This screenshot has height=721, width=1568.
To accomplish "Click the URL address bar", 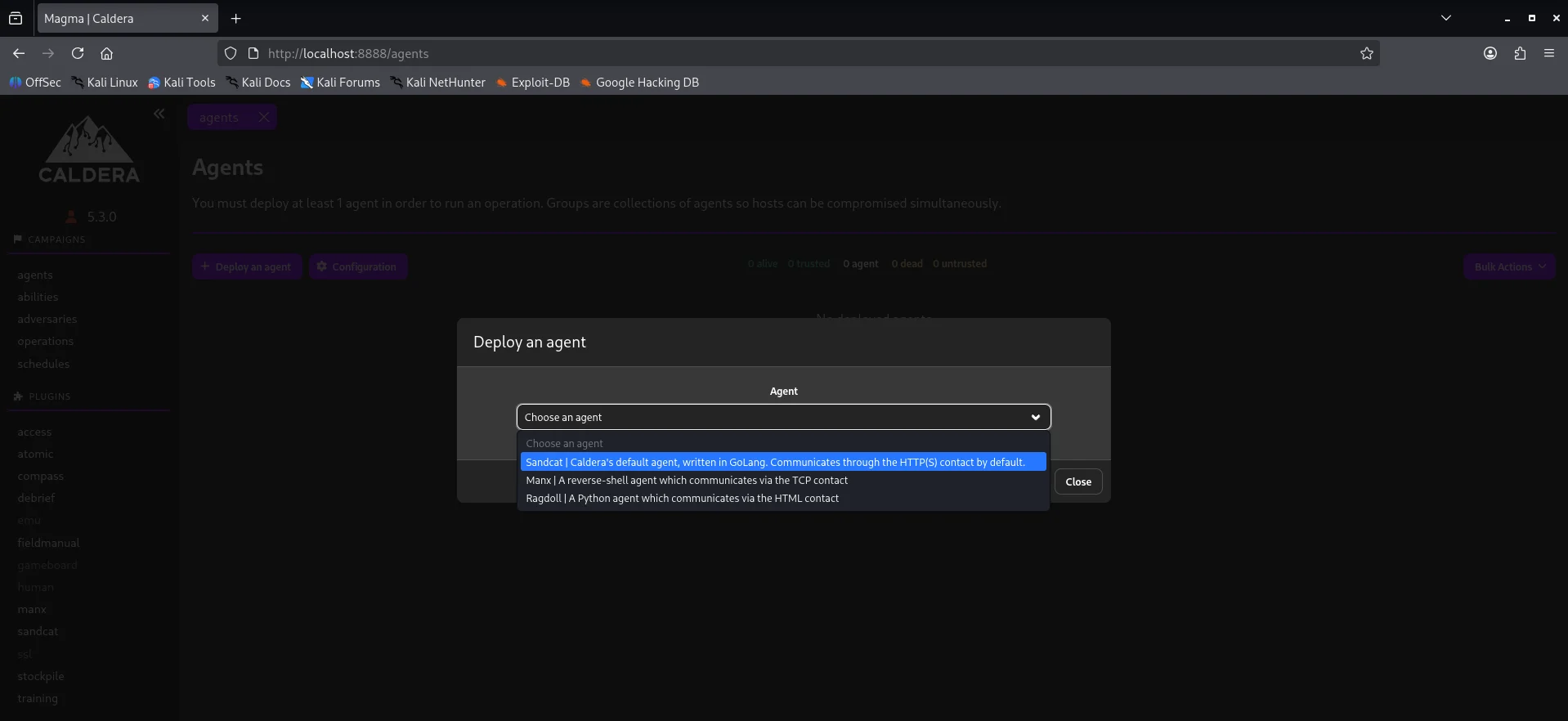I will tap(801, 53).
